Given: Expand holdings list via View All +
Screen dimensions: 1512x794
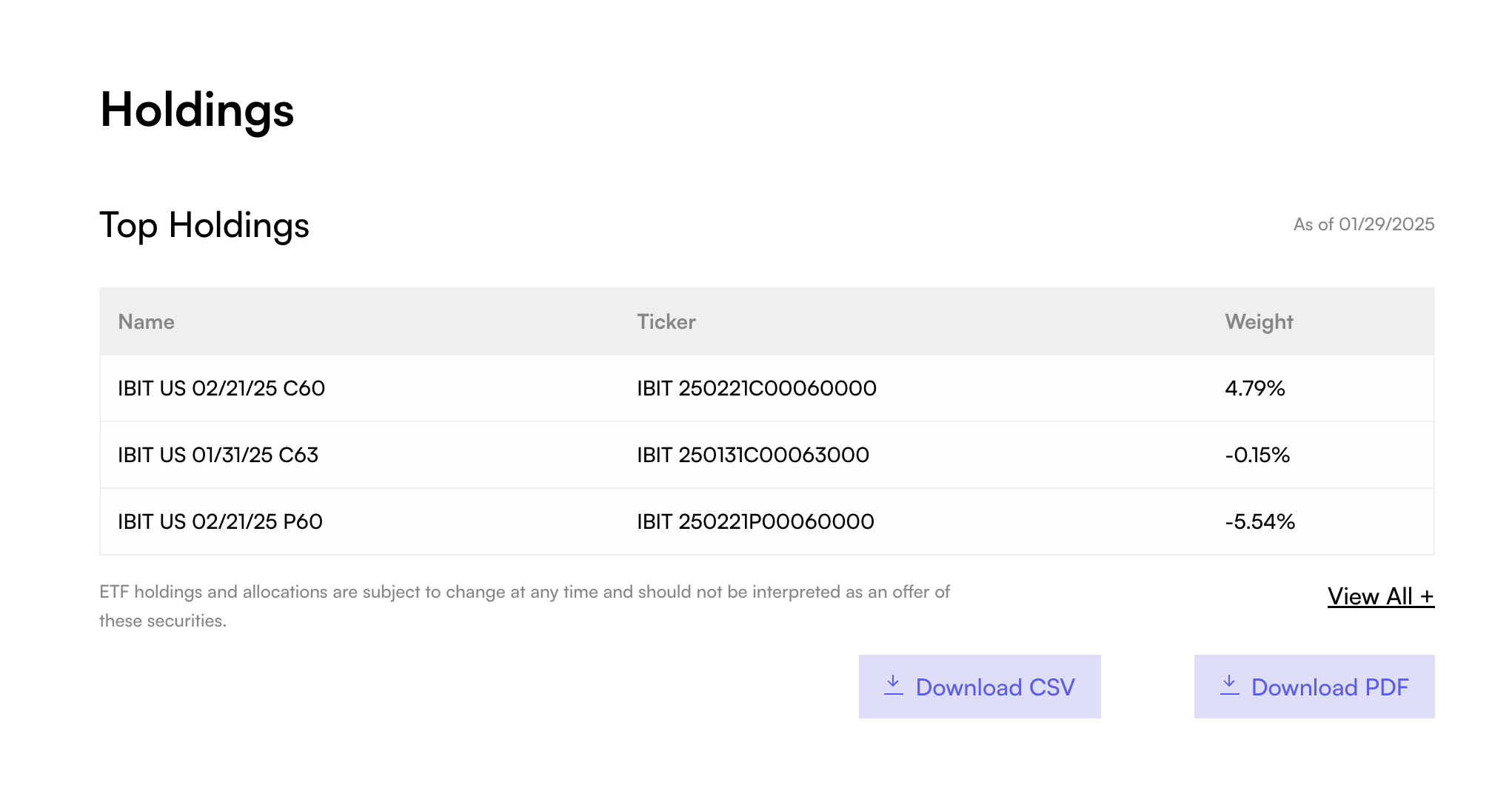Looking at the screenshot, I should pos(1380,596).
